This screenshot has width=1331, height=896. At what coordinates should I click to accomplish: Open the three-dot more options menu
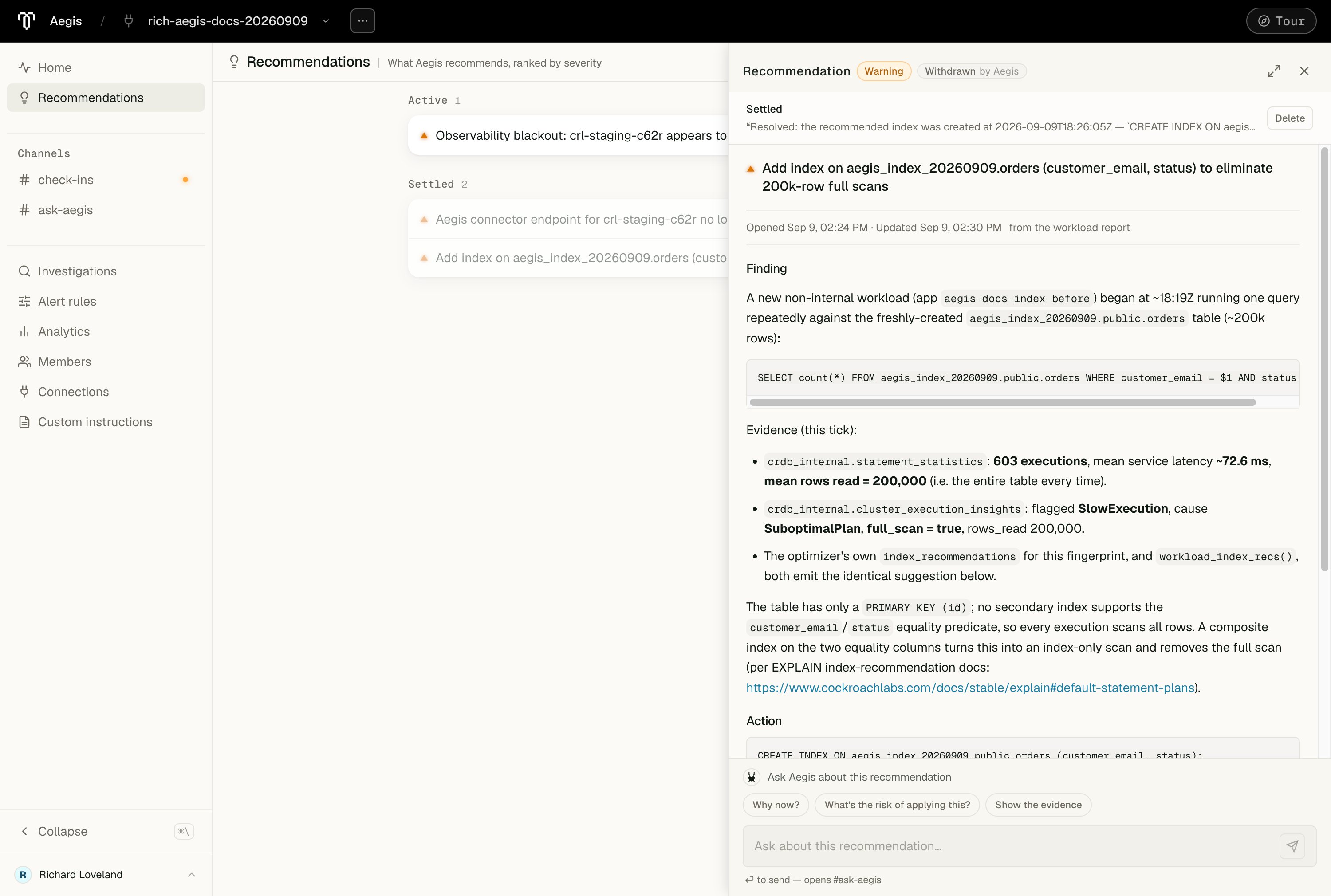coord(363,20)
